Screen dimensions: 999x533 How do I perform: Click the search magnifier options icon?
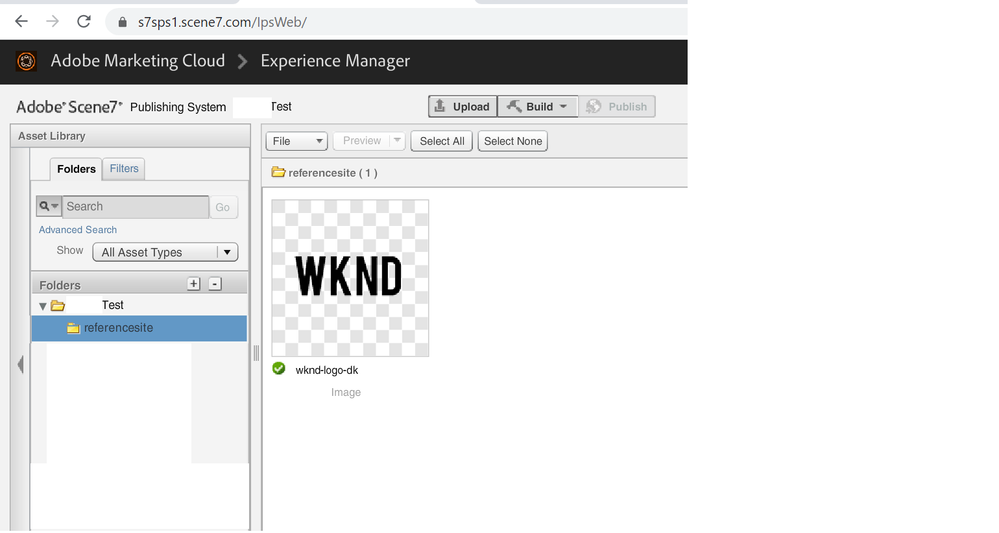click(49, 206)
